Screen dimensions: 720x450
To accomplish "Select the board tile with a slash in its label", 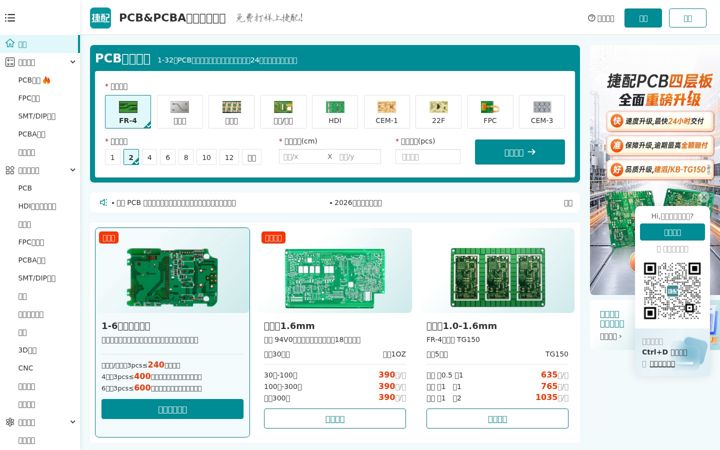I will (283, 112).
